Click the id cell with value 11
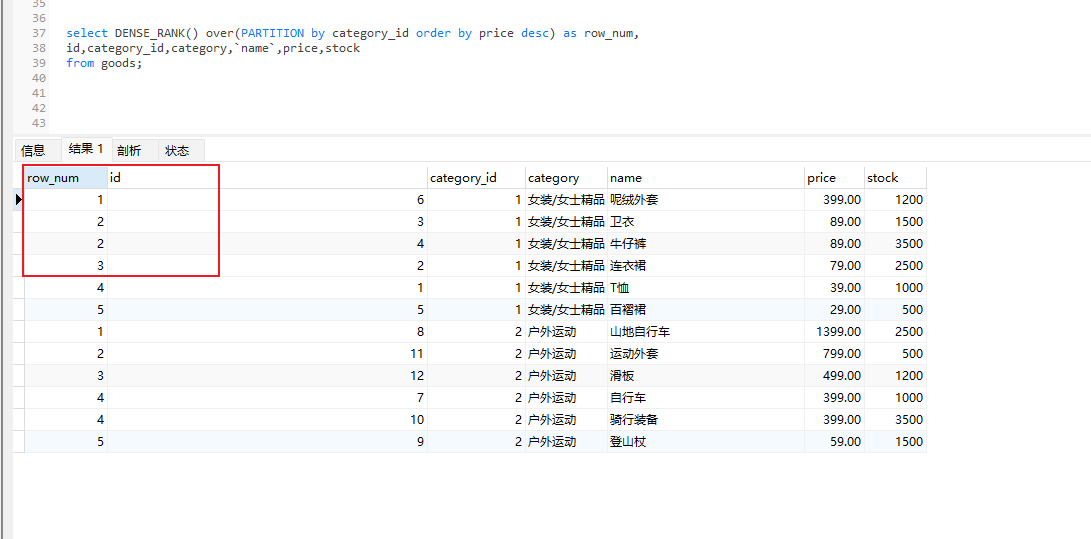Screen dimensions: 1091x539 267,353
